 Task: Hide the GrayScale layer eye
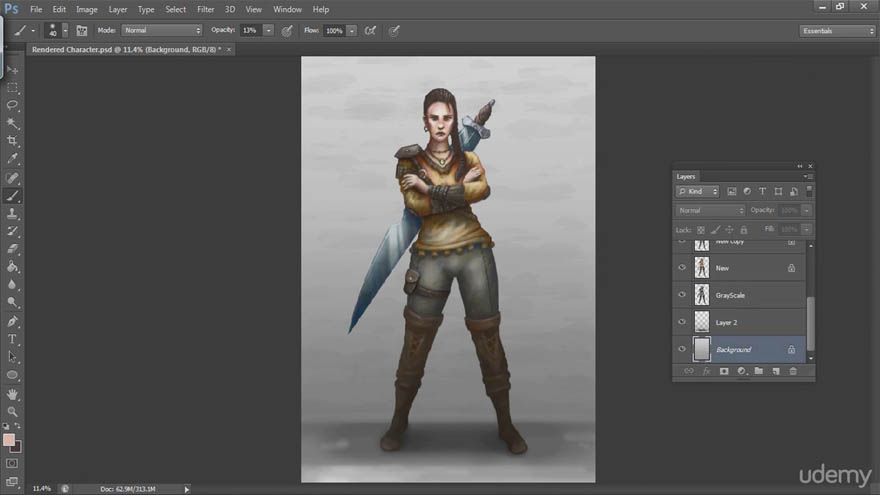[682, 295]
